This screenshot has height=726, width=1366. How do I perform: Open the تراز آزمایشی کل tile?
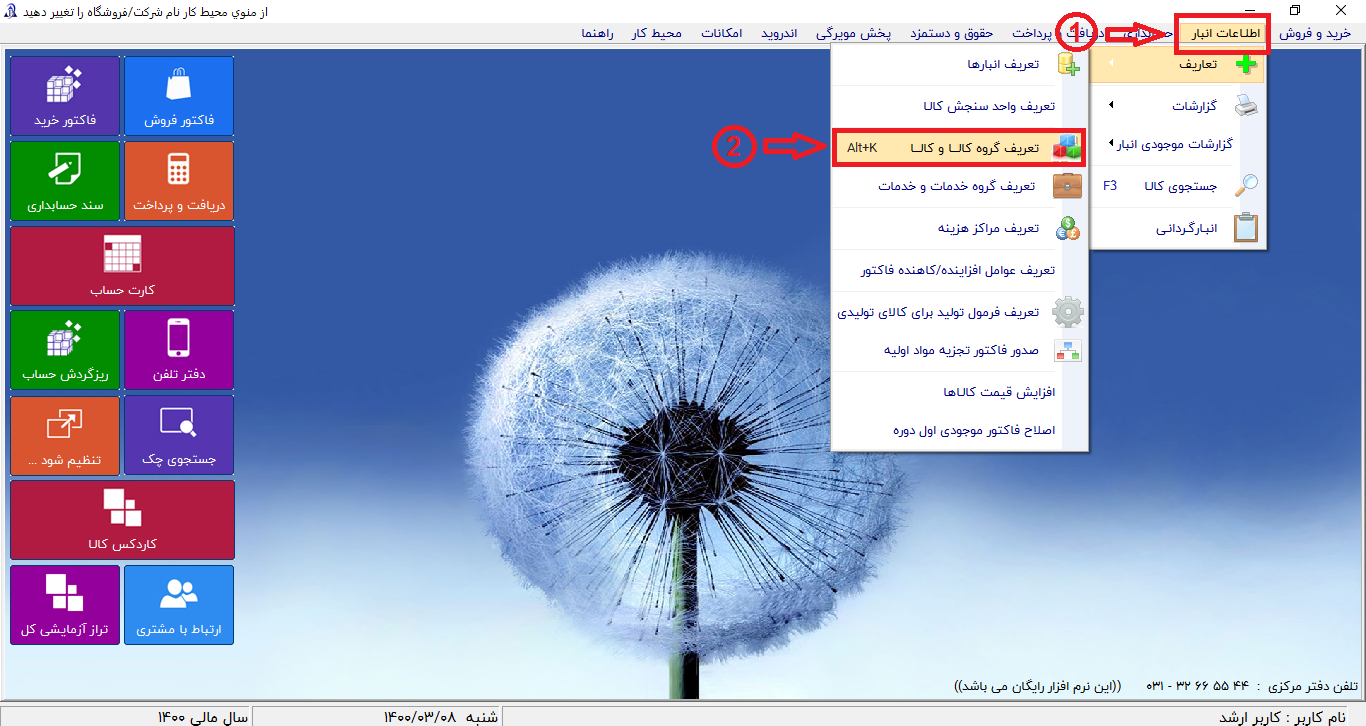65,605
